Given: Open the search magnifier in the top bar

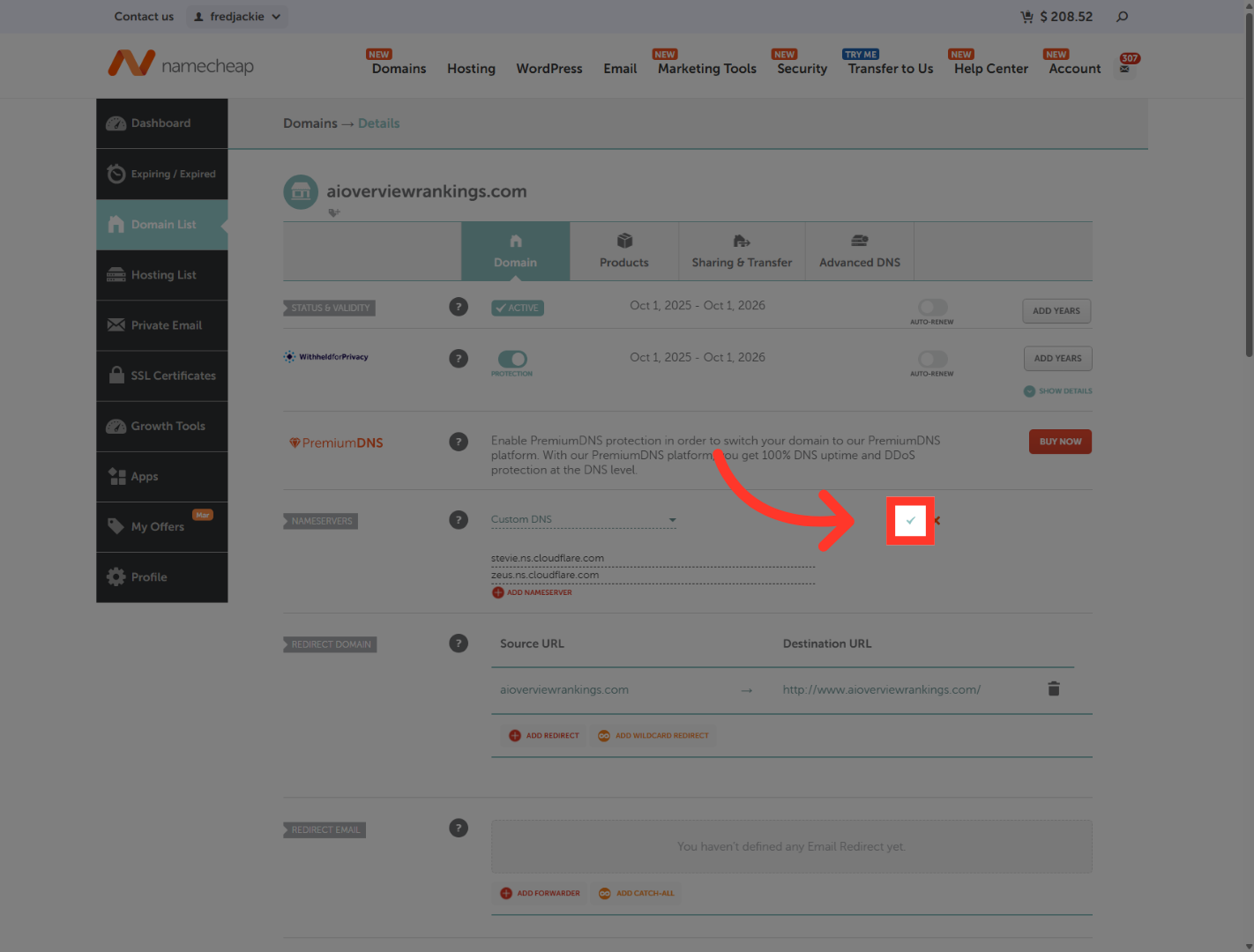Looking at the screenshot, I should pos(1119,16).
